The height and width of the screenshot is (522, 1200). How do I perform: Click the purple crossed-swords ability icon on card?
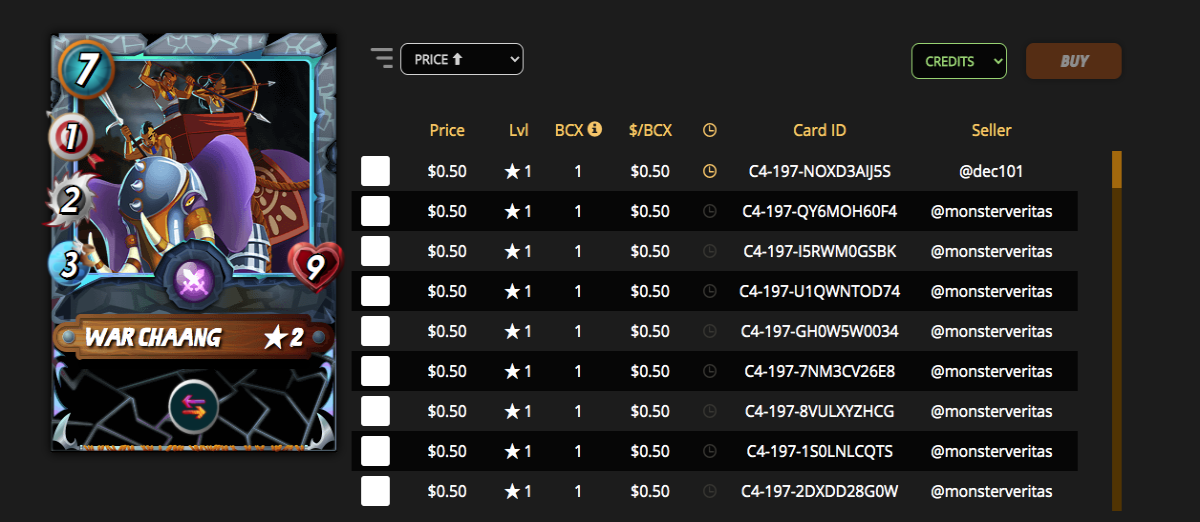tap(195, 281)
